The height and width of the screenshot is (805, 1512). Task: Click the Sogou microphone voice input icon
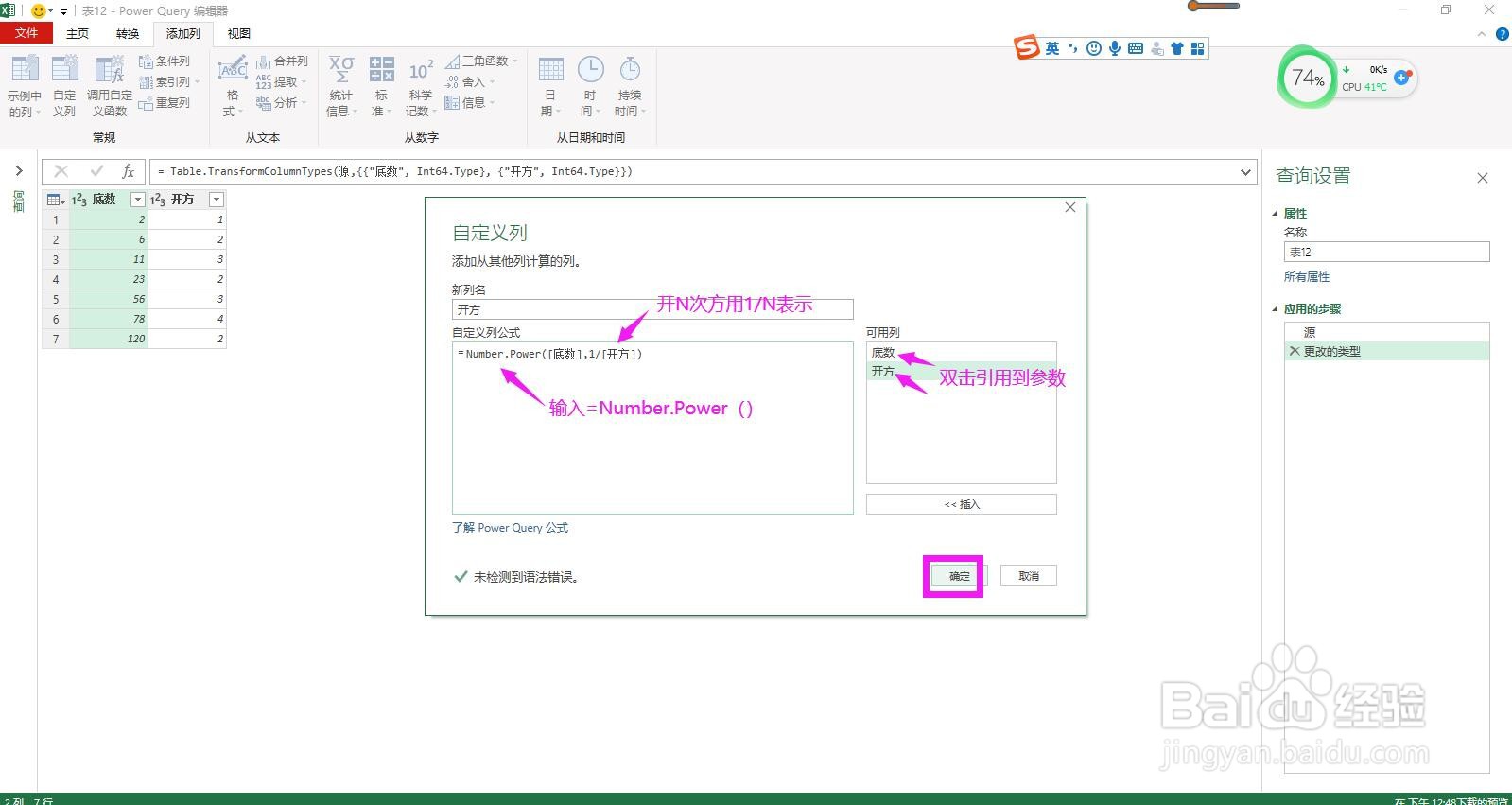click(x=1115, y=48)
